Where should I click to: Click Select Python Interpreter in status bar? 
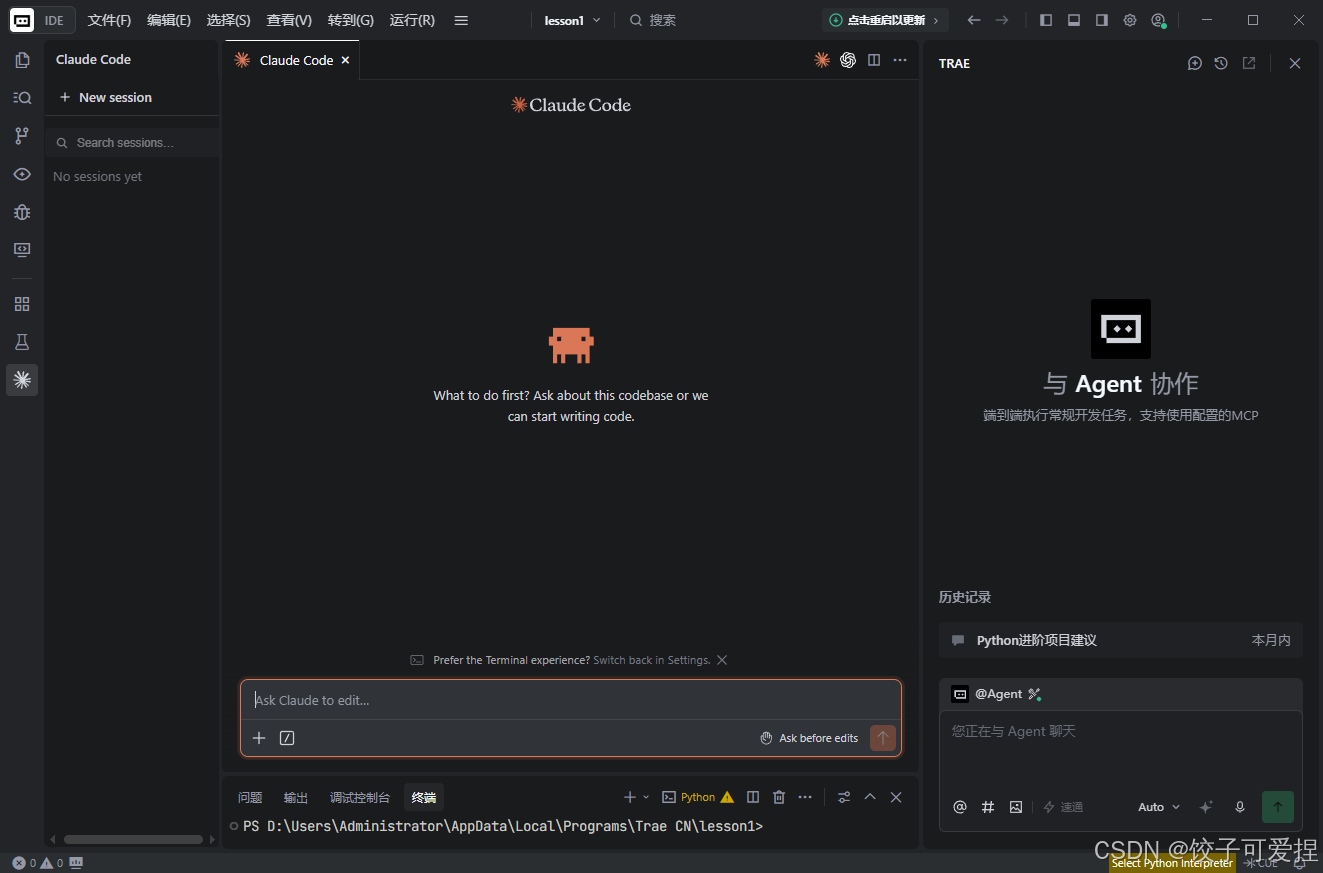[x=1172, y=863]
